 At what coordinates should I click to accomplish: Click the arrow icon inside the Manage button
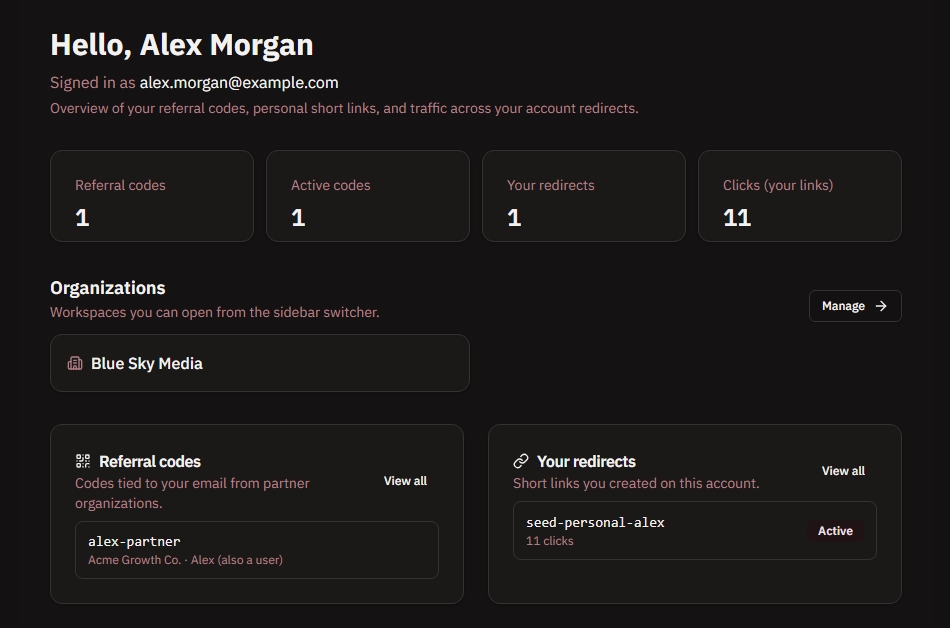click(x=881, y=306)
